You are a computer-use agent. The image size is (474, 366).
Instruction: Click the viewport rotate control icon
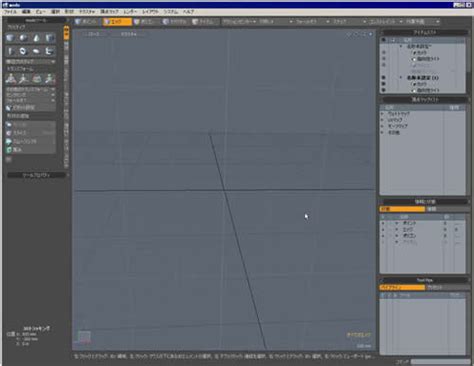pyautogui.click(x=356, y=34)
